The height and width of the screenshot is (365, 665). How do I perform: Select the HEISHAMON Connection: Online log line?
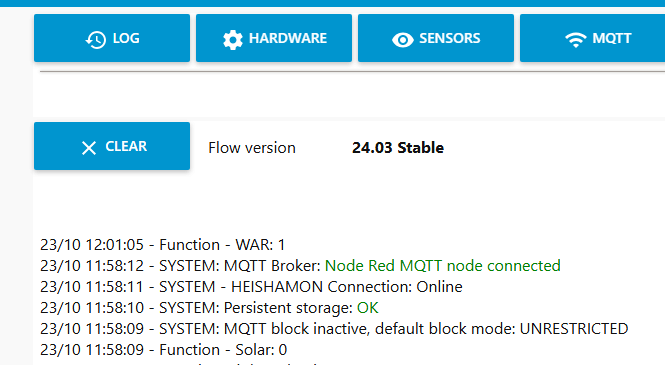(x=251, y=287)
